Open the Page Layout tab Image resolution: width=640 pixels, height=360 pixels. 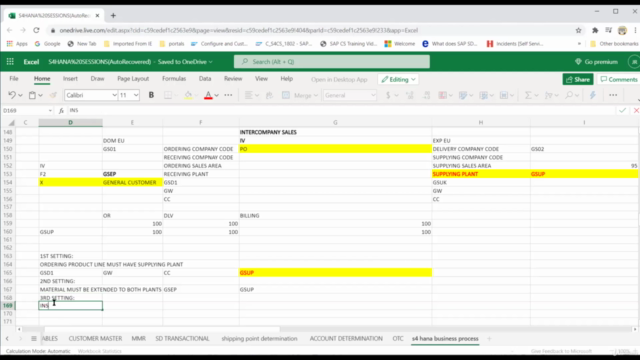tap(133, 78)
